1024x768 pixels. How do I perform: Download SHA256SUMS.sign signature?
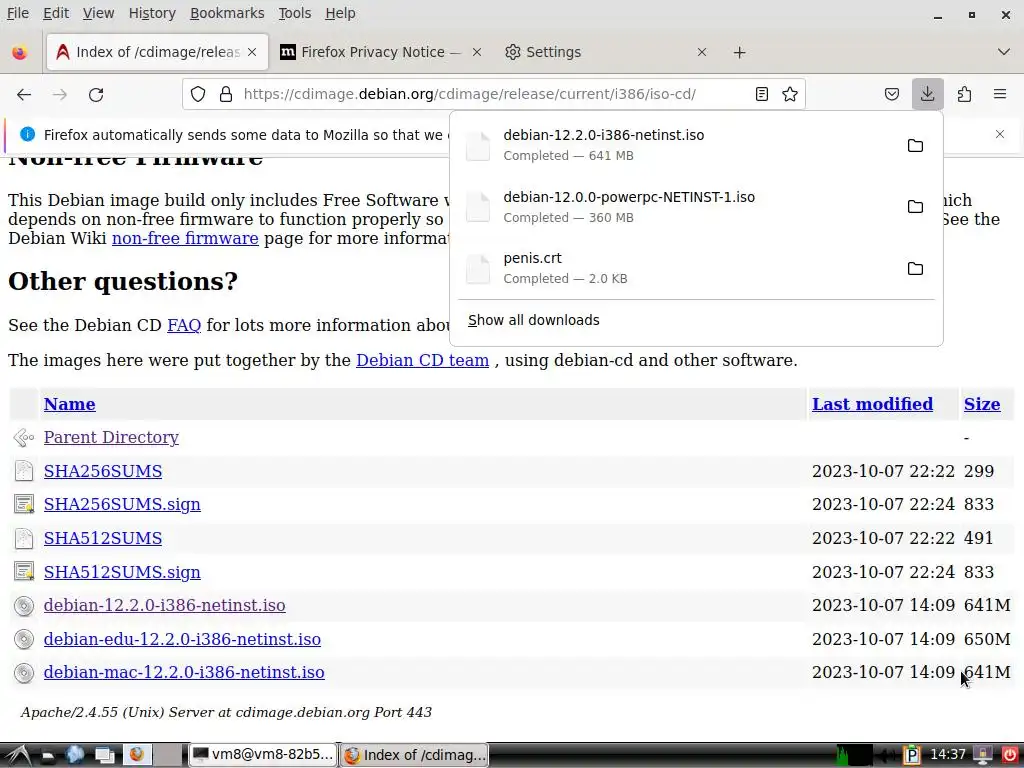coord(122,505)
